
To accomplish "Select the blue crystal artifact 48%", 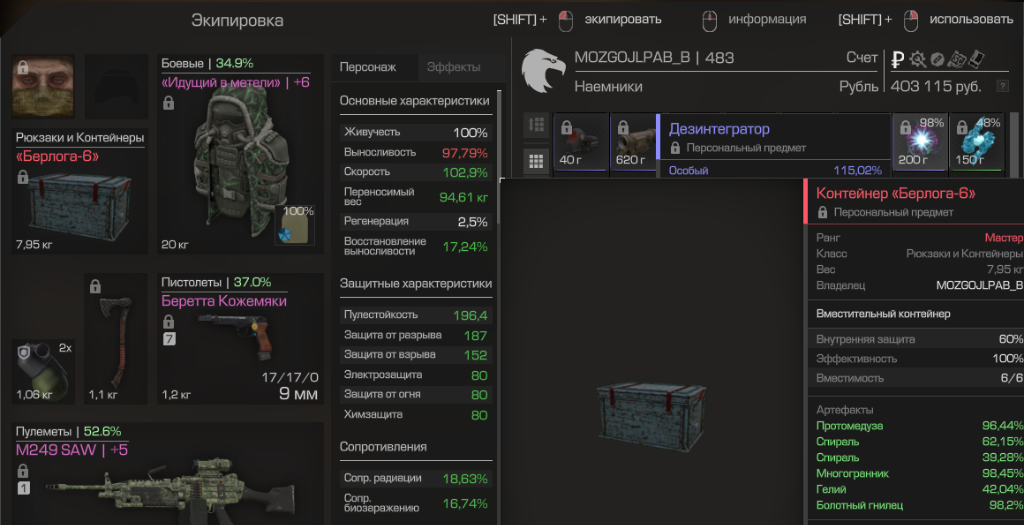I will click(976, 144).
